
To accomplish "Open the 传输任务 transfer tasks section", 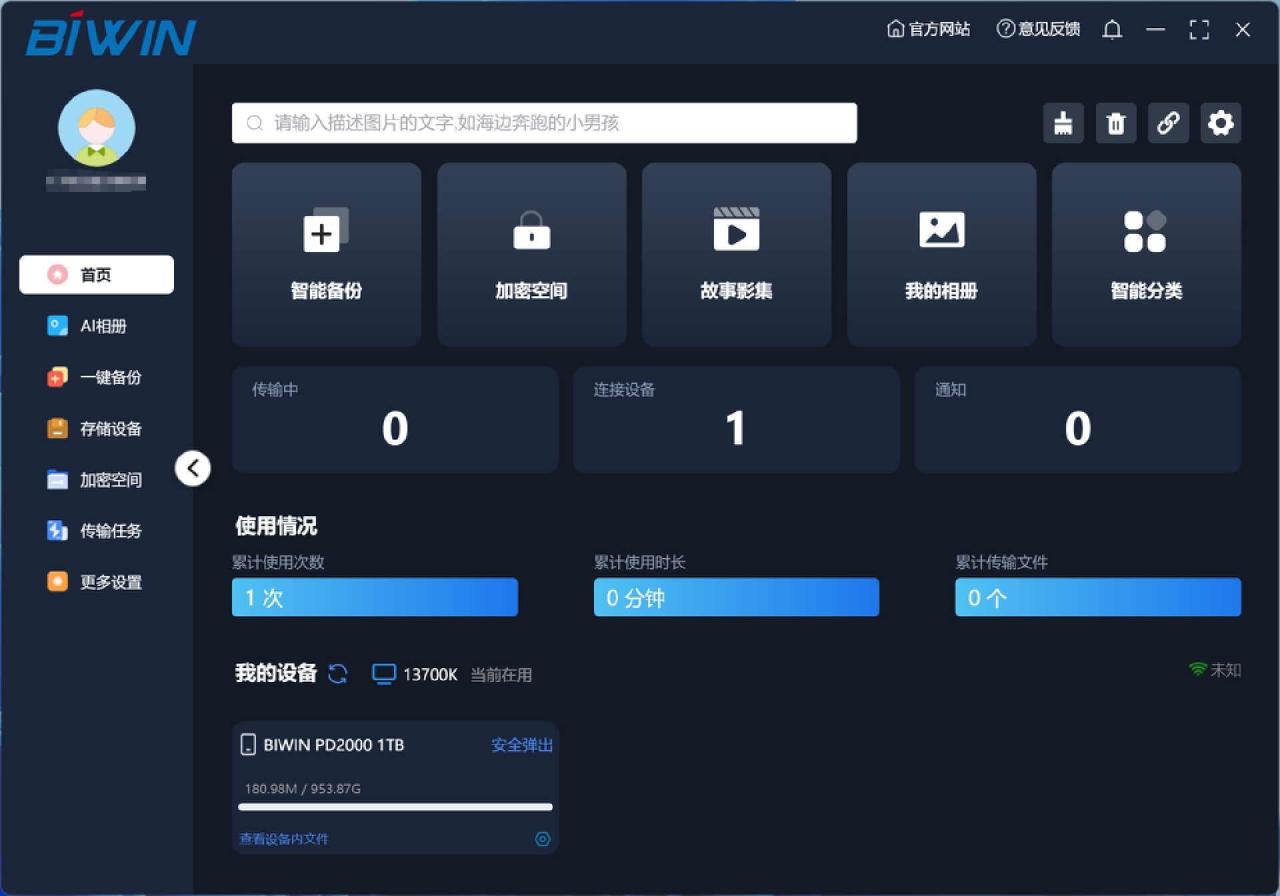I will coord(96,530).
